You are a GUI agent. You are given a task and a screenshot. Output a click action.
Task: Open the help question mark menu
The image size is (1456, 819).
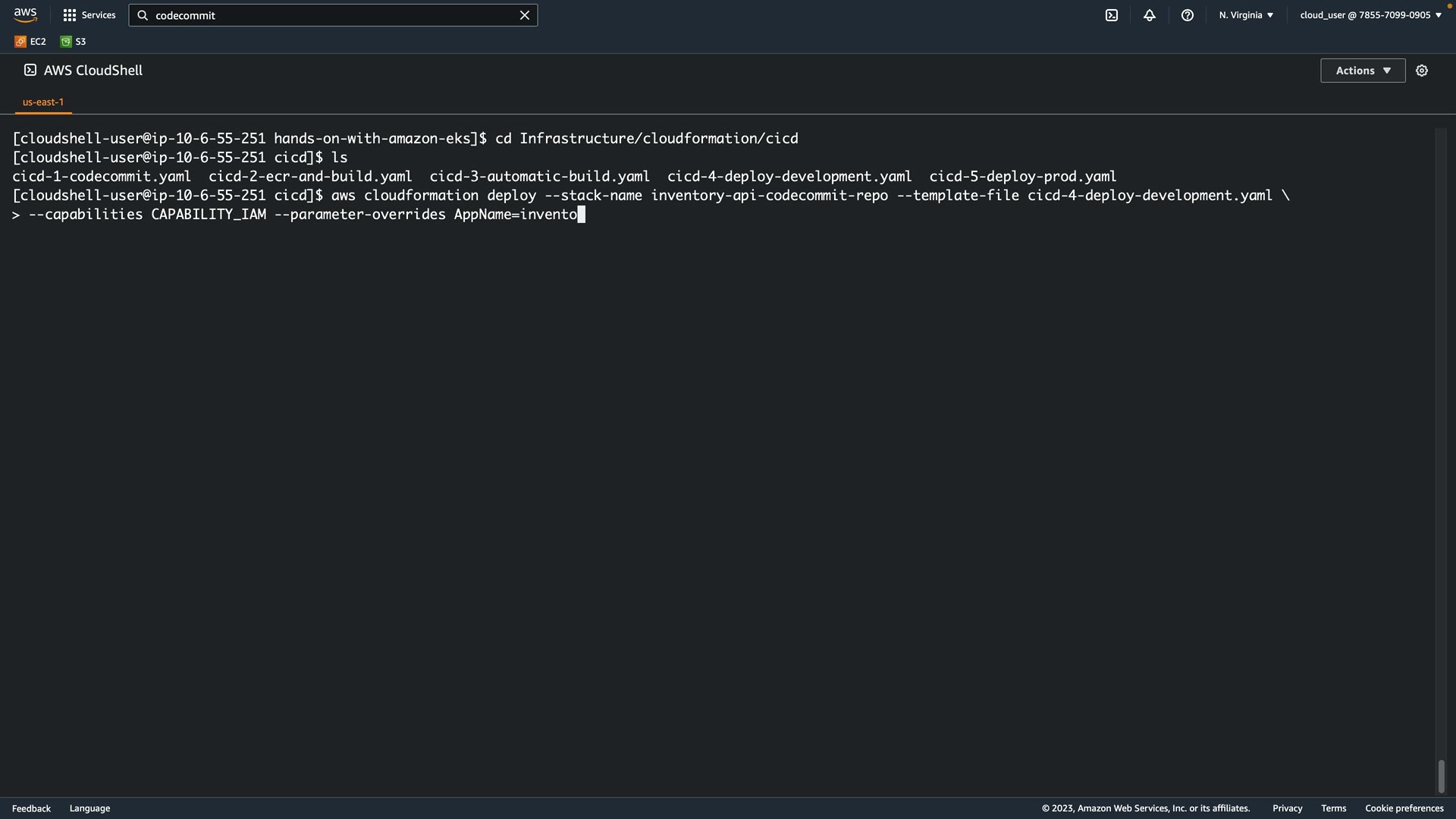1188,15
